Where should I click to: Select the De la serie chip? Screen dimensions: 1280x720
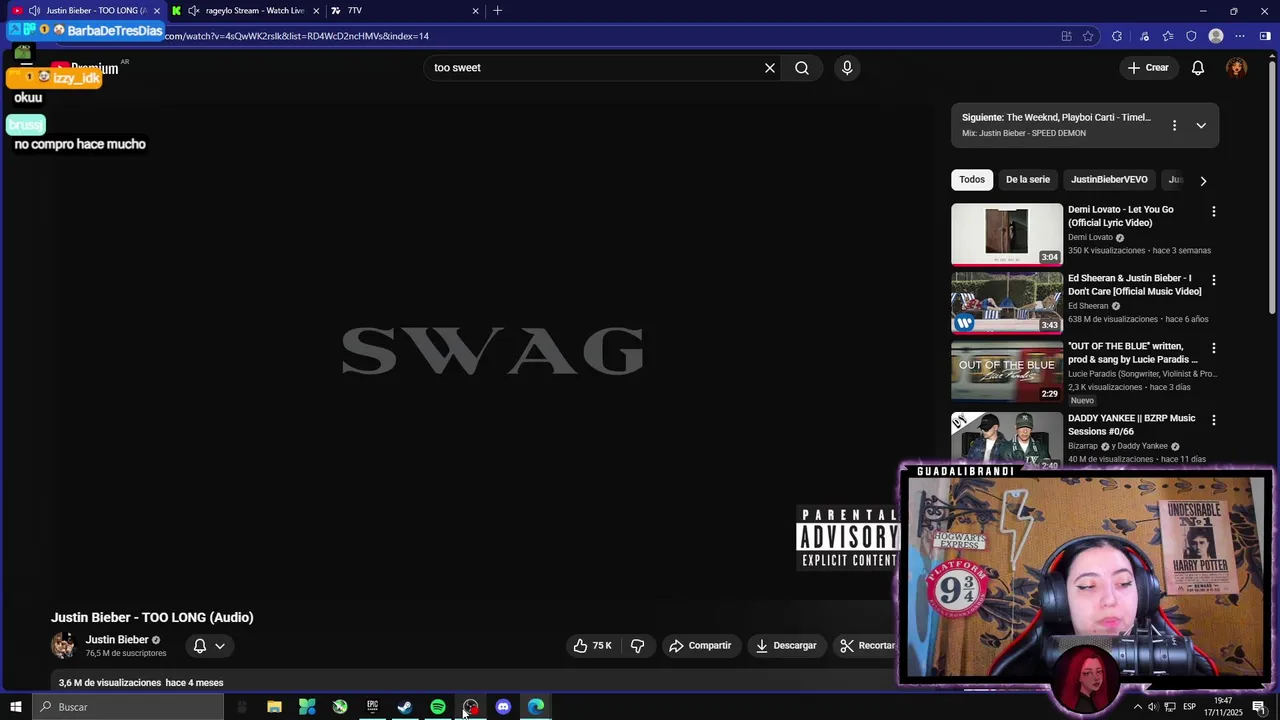coord(1028,180)
